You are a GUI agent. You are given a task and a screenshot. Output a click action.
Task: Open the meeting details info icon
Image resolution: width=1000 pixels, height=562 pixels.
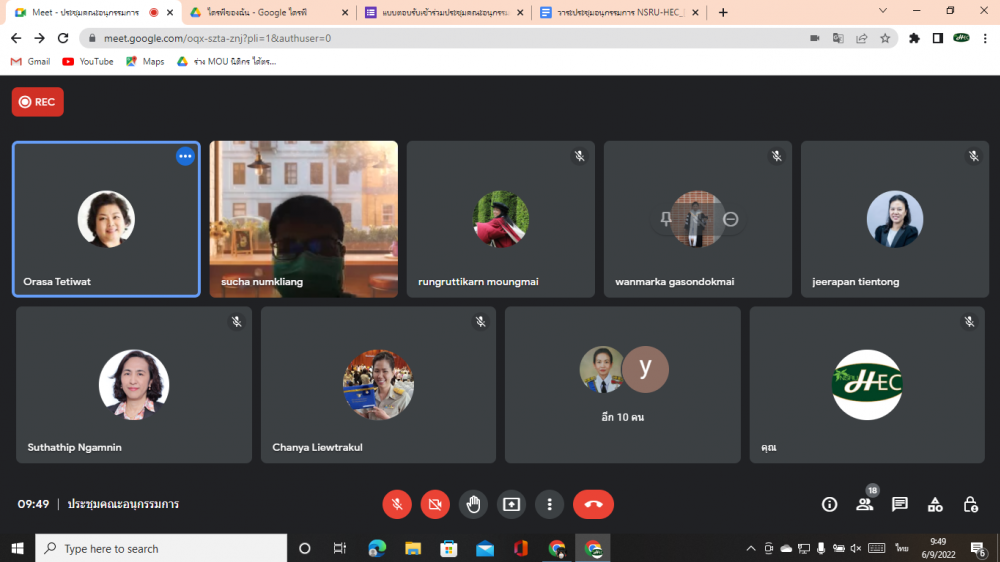829,505
